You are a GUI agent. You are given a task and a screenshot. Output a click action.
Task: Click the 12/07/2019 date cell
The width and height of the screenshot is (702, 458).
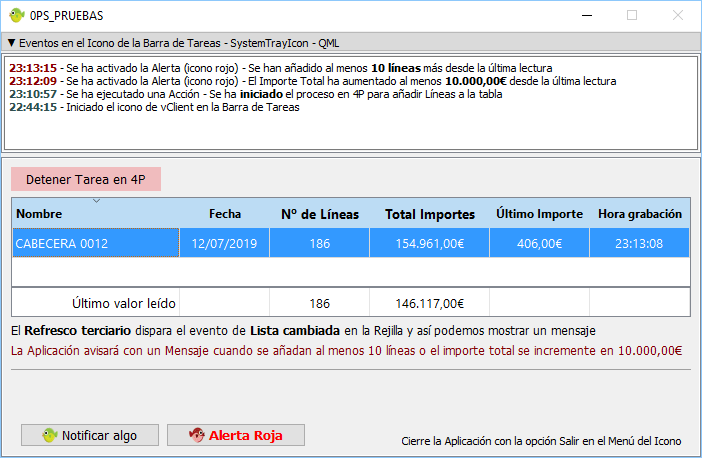click(x=225, y=244)
